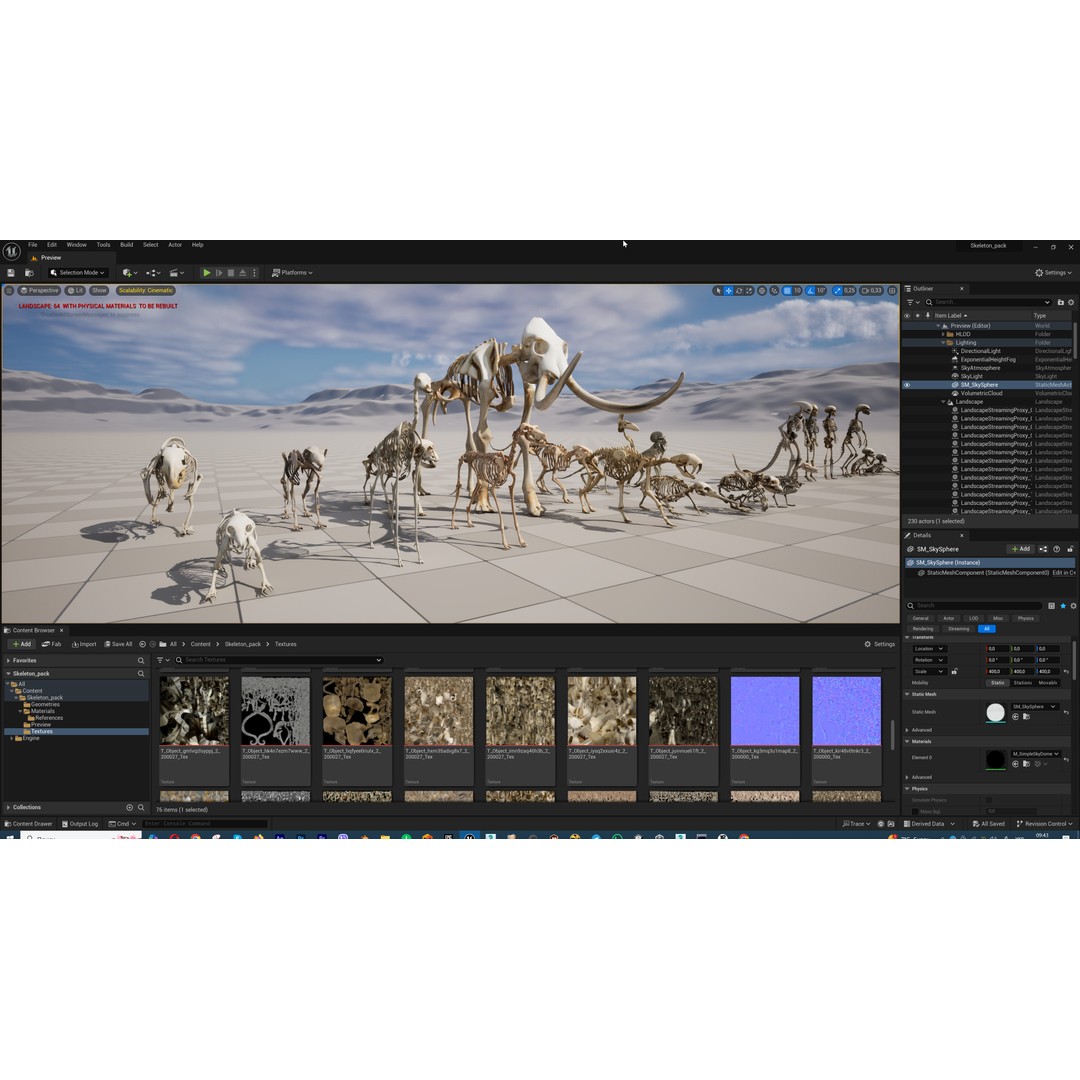Image resolution: width=1080 pixels, height=1080 pixels.
Task: Click the Stop simulation button
Action: click(x=231, y=273)
